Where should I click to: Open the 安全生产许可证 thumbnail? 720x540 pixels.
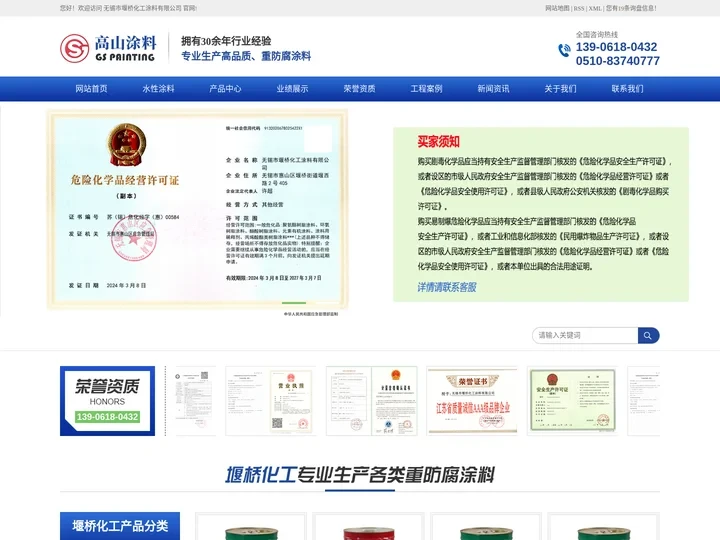click(572, 401)
